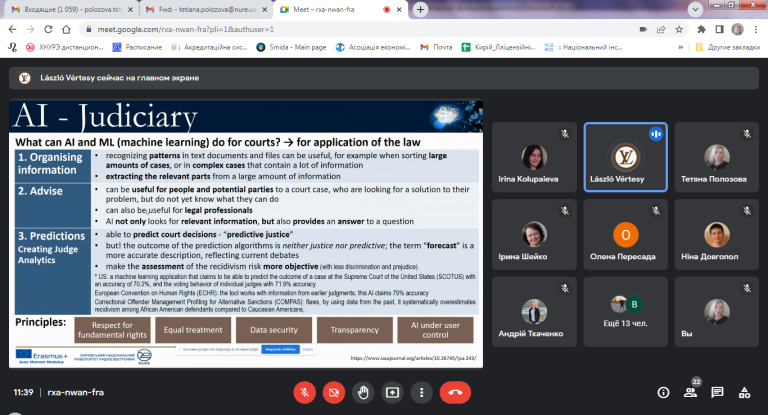Turn on the camera in Meet
Screen dimensions: 768x415
click(334, 392)
